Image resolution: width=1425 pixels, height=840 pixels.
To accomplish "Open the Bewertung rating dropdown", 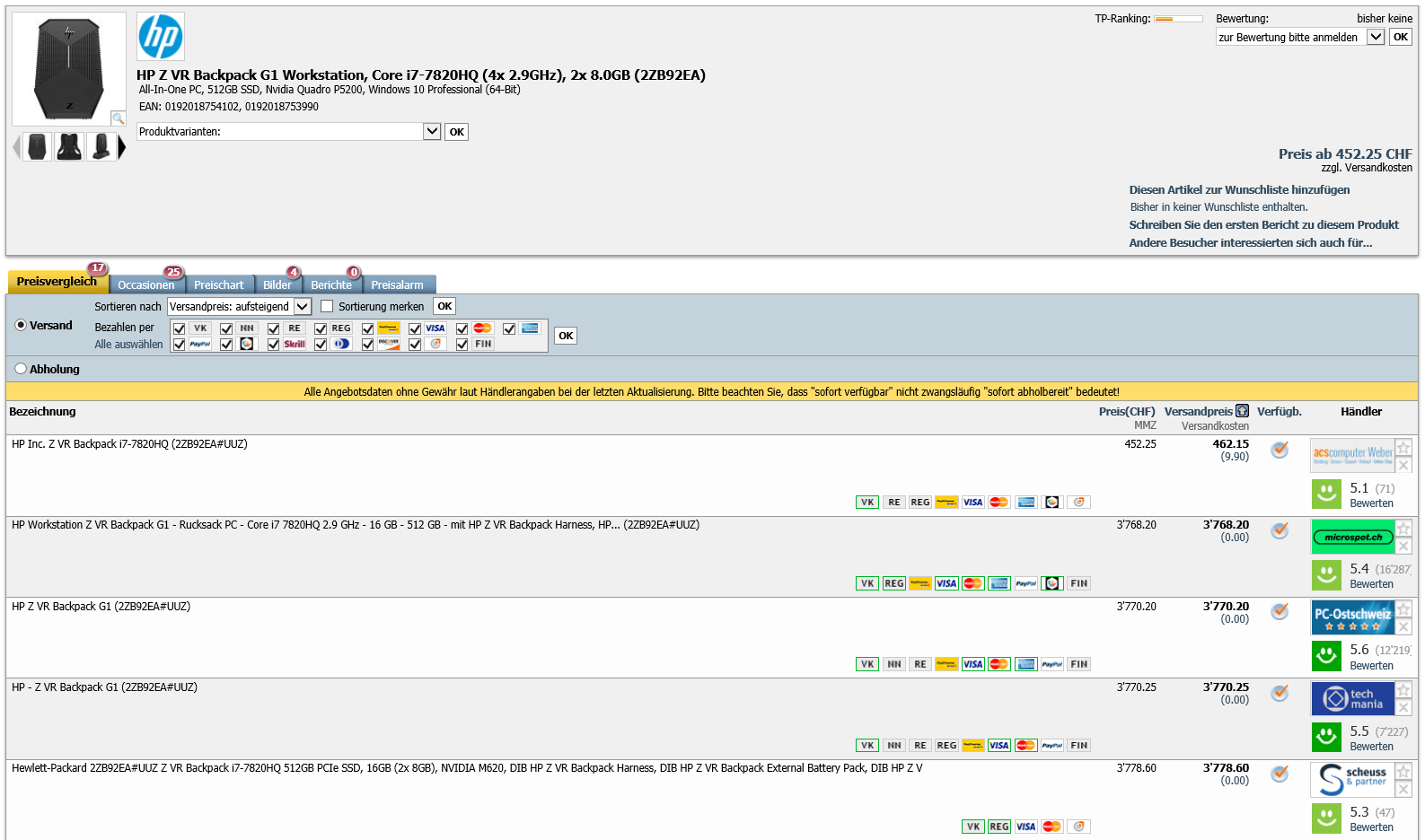I will click(1375, 37).
